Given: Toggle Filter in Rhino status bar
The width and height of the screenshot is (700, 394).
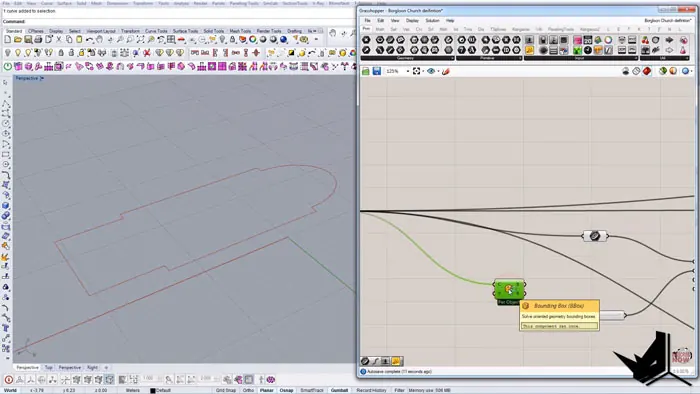Looking at the screenshot, I should click(399, 390).
